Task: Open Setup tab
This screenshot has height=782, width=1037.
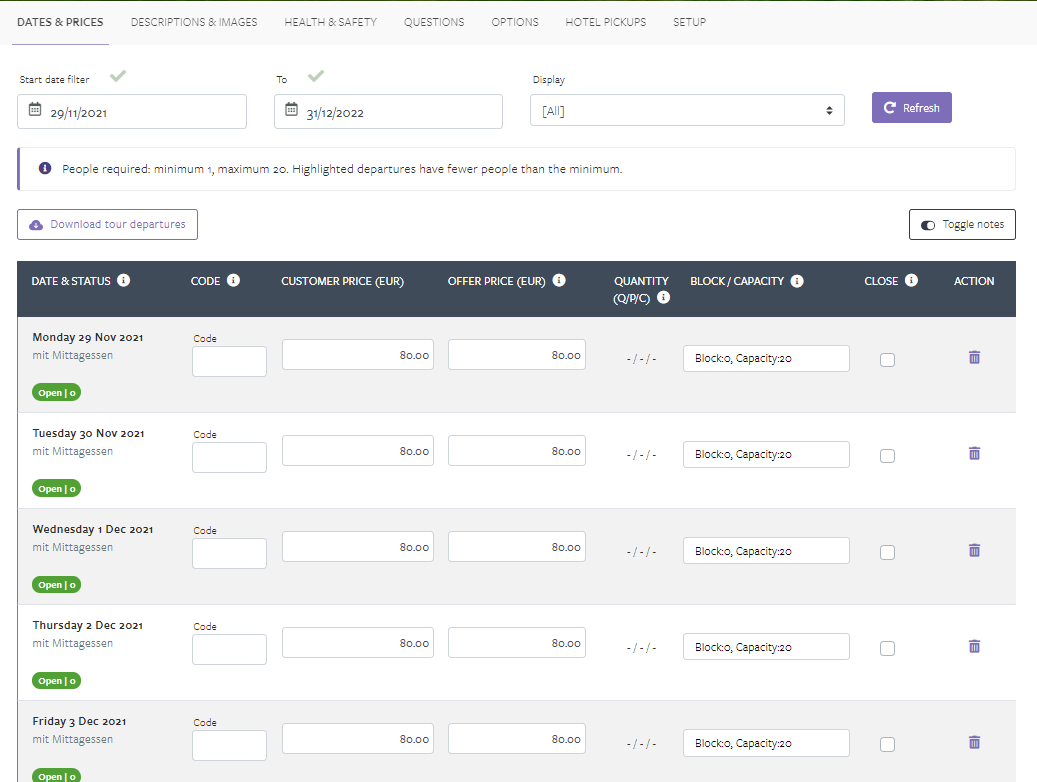Action: [689, 22]
